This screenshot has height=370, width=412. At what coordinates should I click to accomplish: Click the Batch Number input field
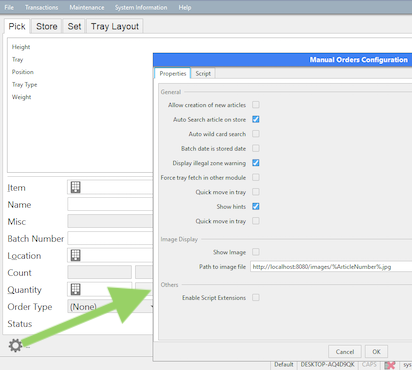(110, 238)
